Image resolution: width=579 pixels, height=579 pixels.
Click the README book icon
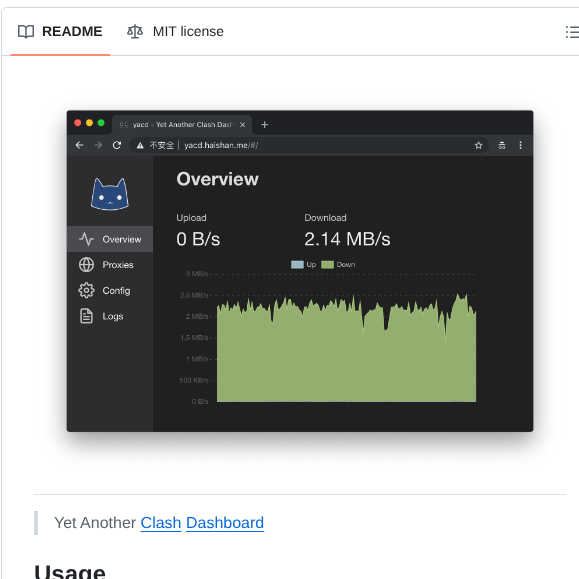tap(26, 32)
